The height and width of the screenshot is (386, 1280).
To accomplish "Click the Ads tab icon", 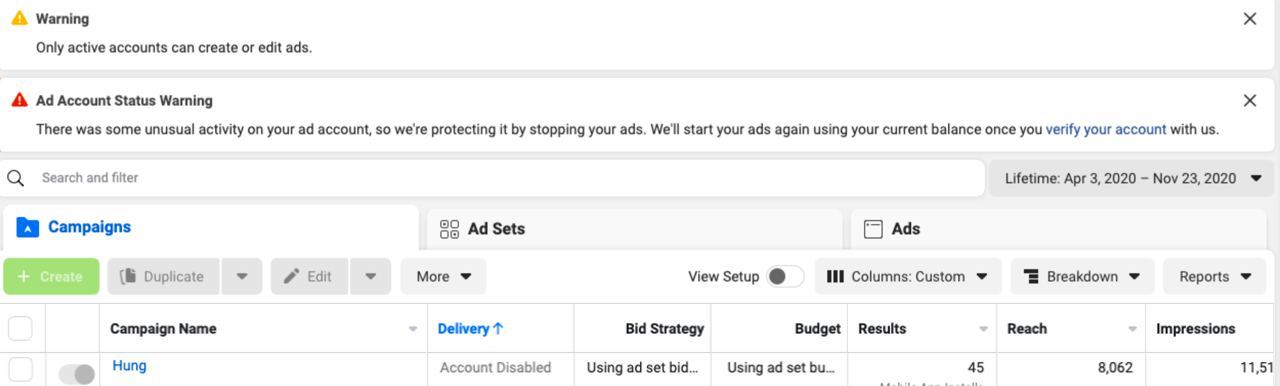I will coord(873,229).
